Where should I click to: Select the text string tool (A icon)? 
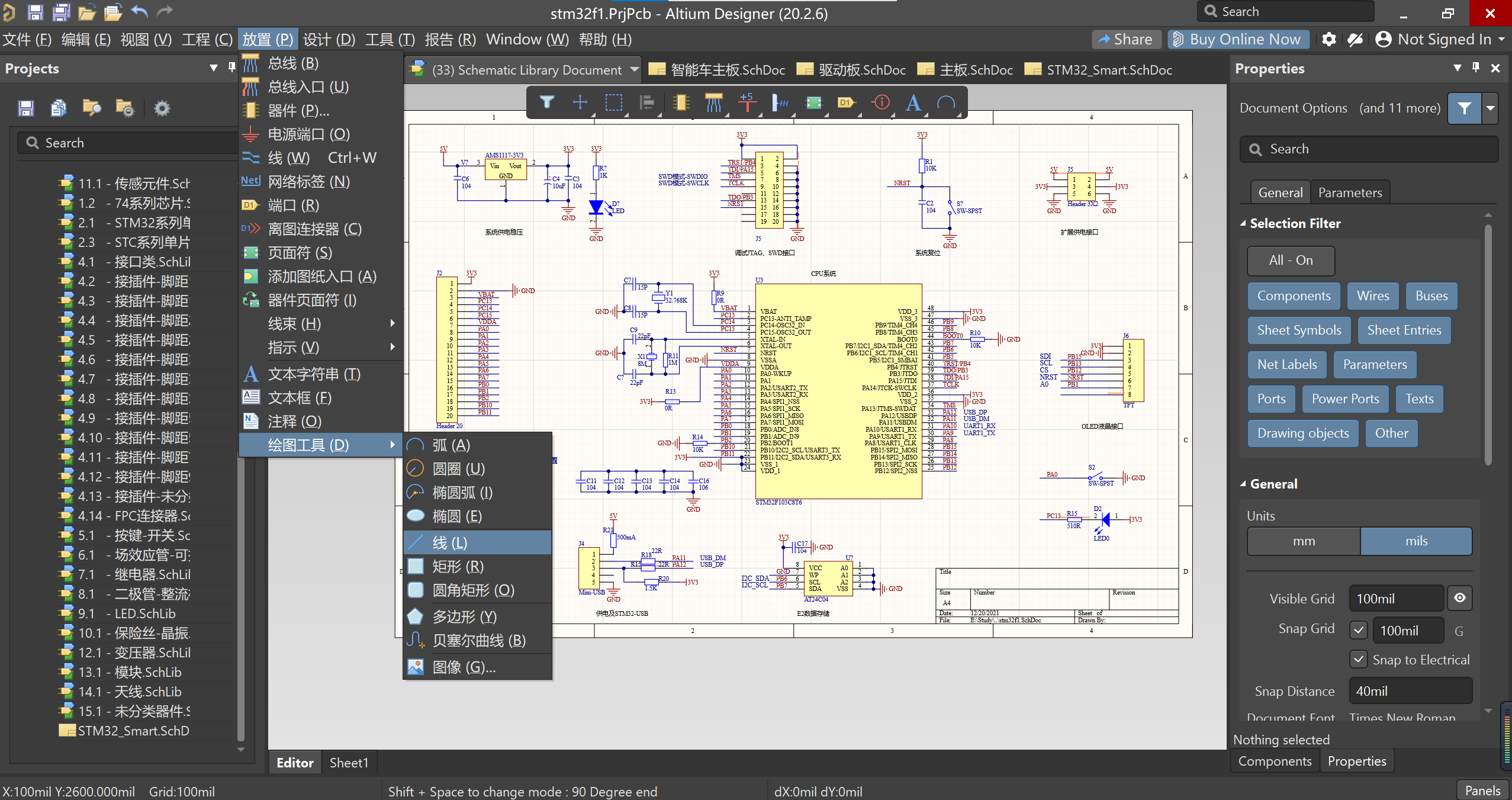click(913, 102)
